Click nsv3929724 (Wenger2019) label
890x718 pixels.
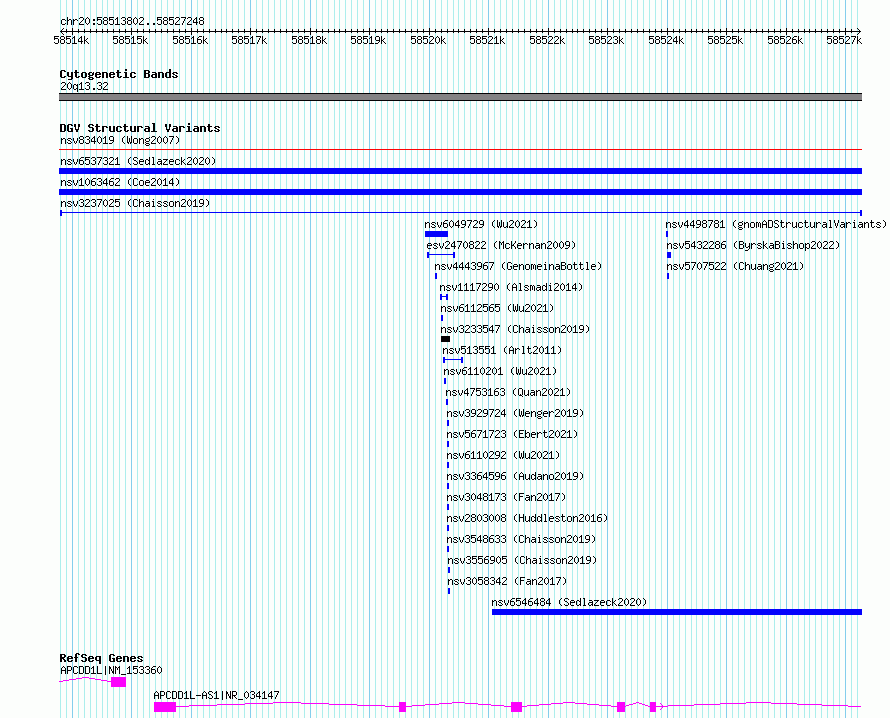coord(515,413)
